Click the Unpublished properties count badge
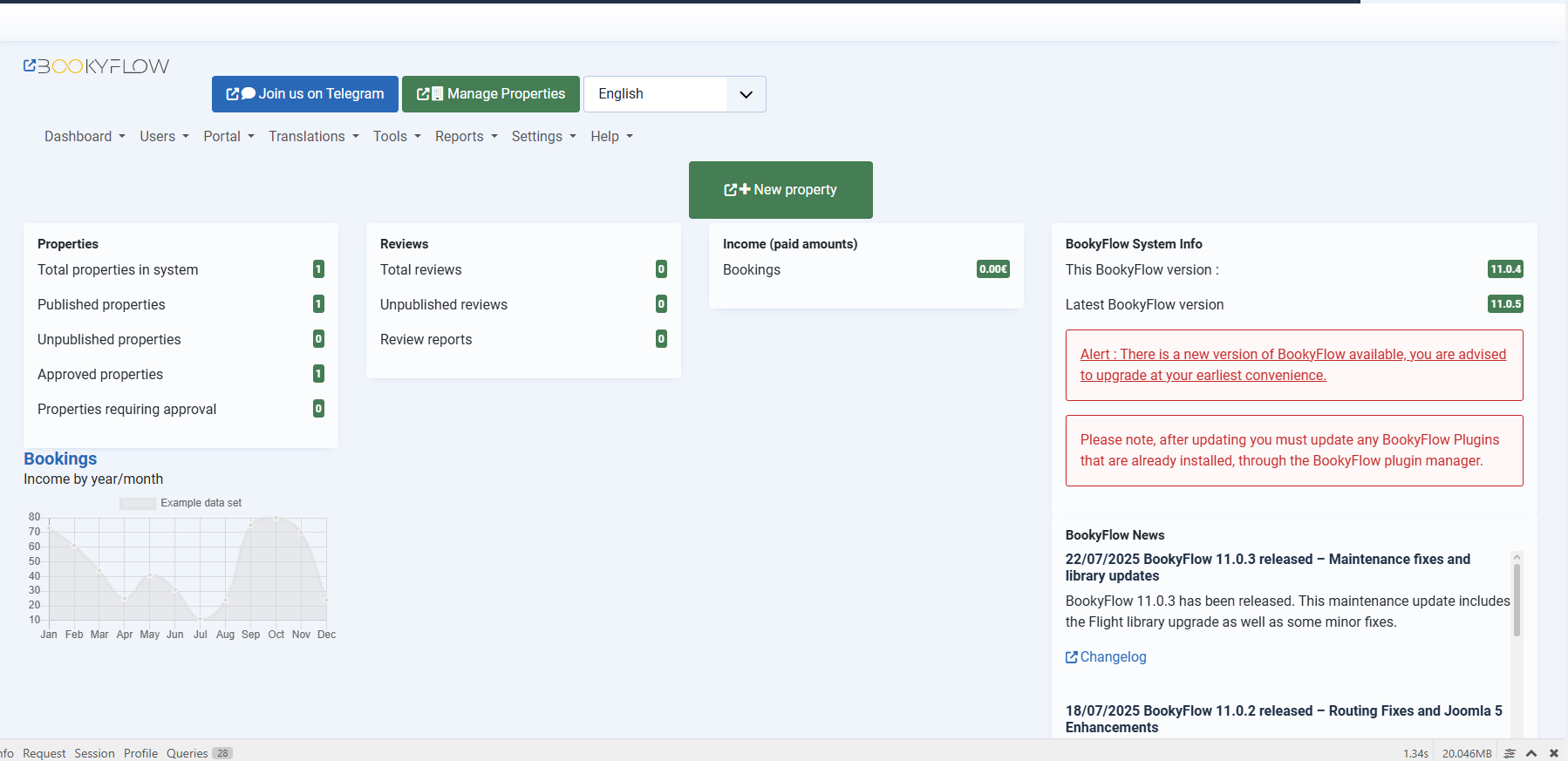 (x=319, y=339)
